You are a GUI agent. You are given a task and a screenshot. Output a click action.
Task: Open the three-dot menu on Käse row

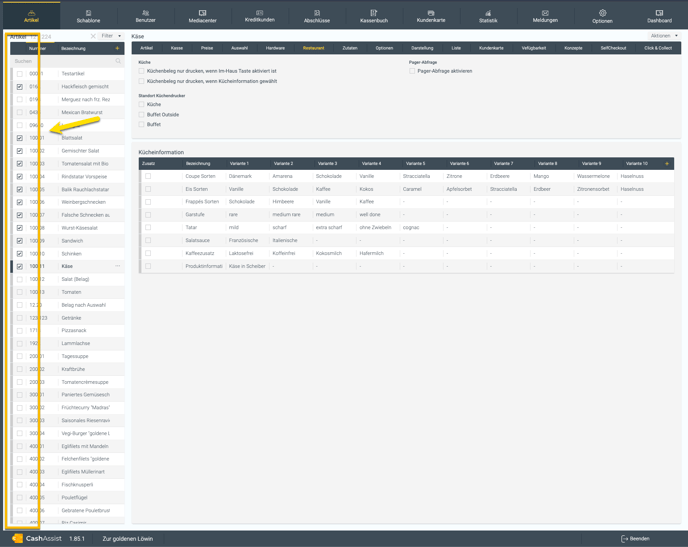118,267
